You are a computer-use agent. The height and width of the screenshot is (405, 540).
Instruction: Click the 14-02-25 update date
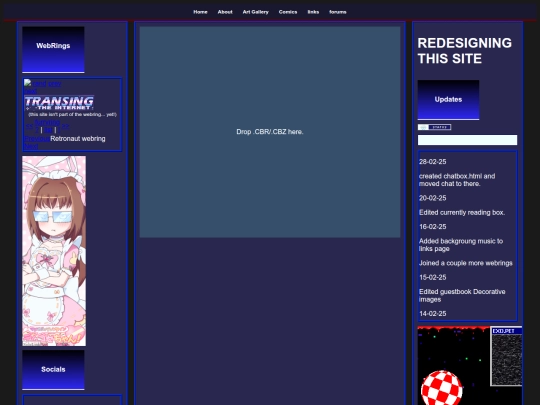(x=433, y=314)
